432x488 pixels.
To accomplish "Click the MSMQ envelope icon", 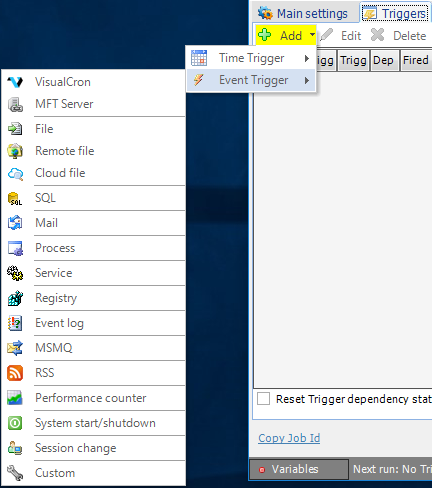I will pos(15,348).
